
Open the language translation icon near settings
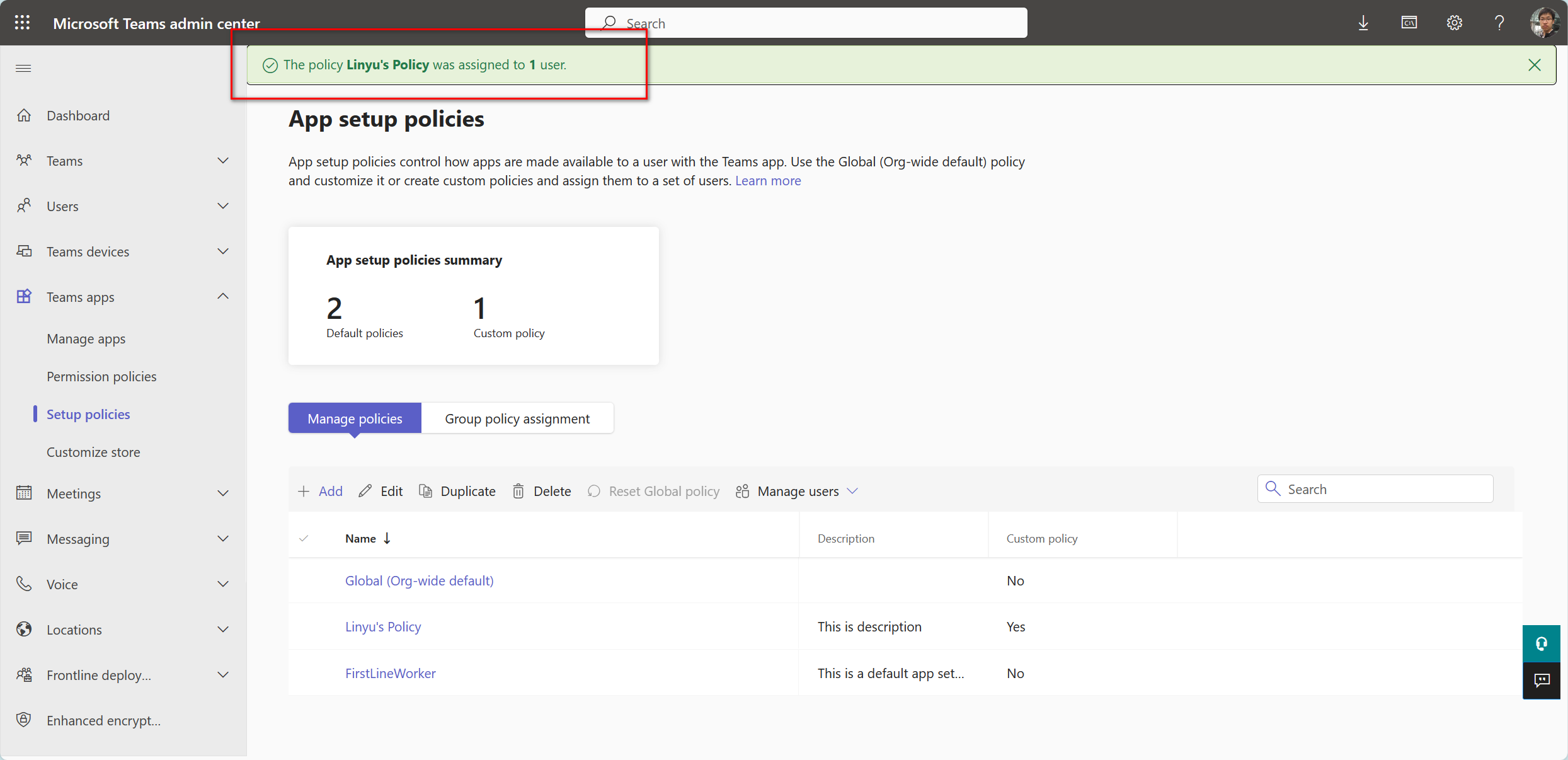click(x=1409, y=23)
